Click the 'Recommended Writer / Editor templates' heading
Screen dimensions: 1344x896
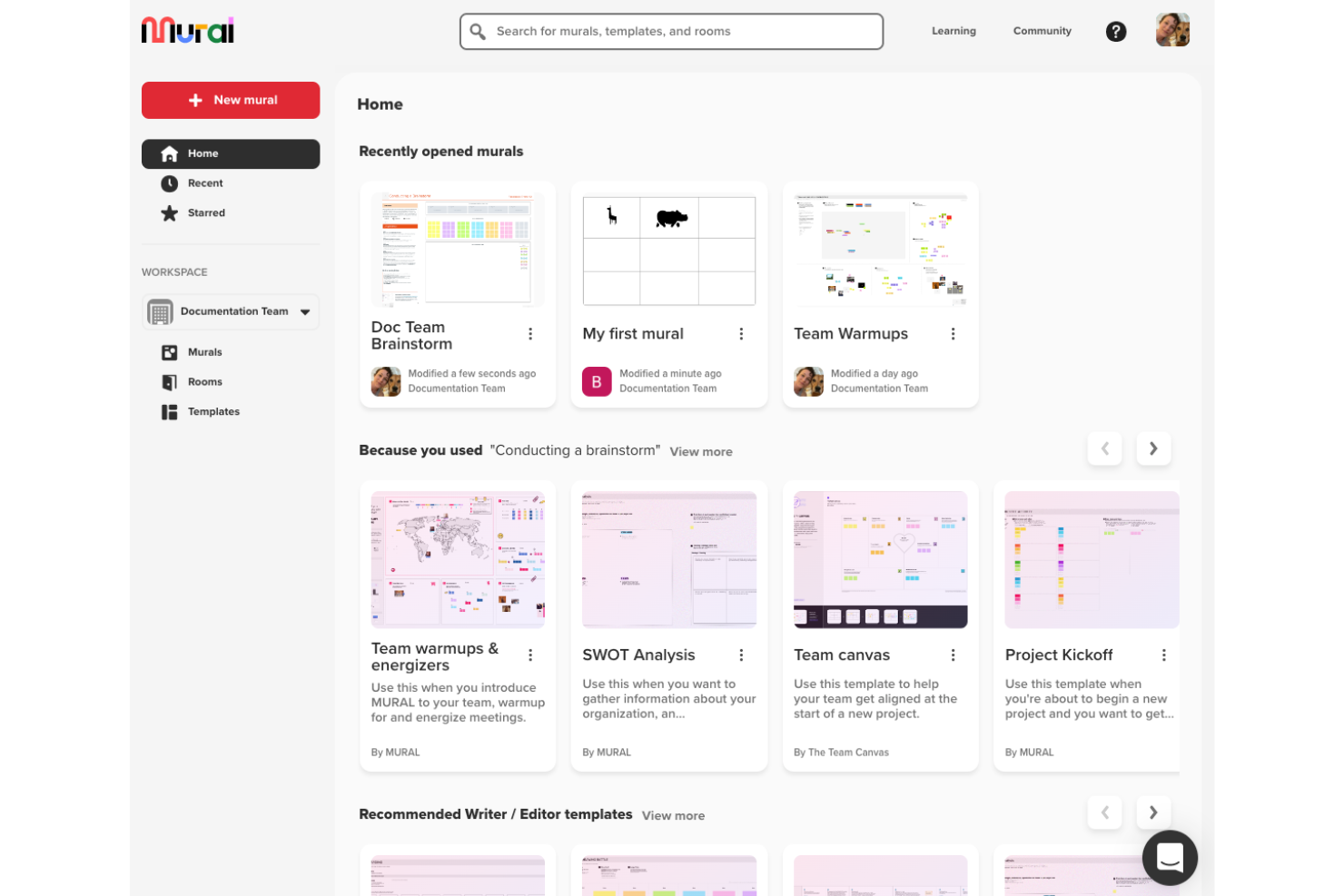(x=496, y=814)
